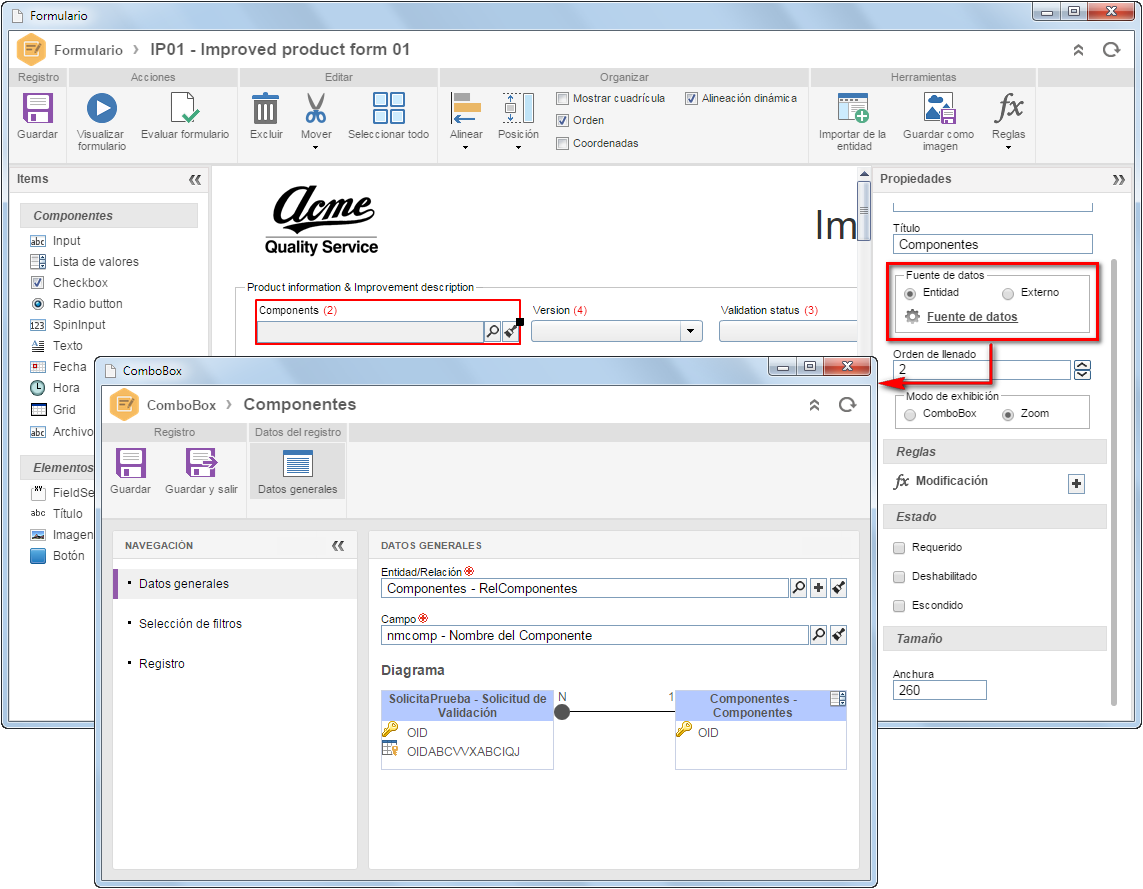1143x889 pixels.
Task: Click Evaluar formulario icon
Action: 184,108
